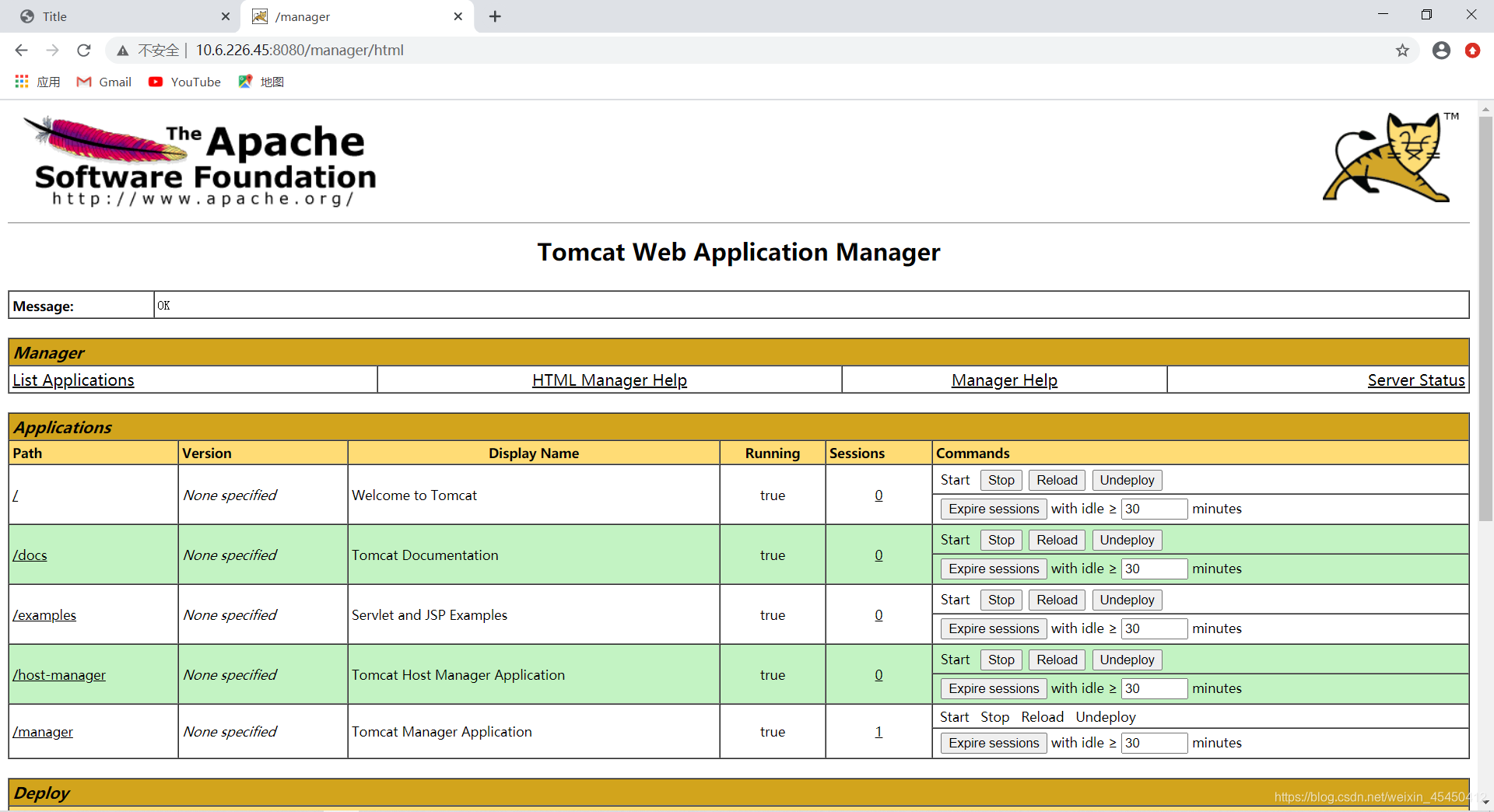1494x812 pixels.
Task: Click the vertical page scrollbar
Action: point(1485,318)
